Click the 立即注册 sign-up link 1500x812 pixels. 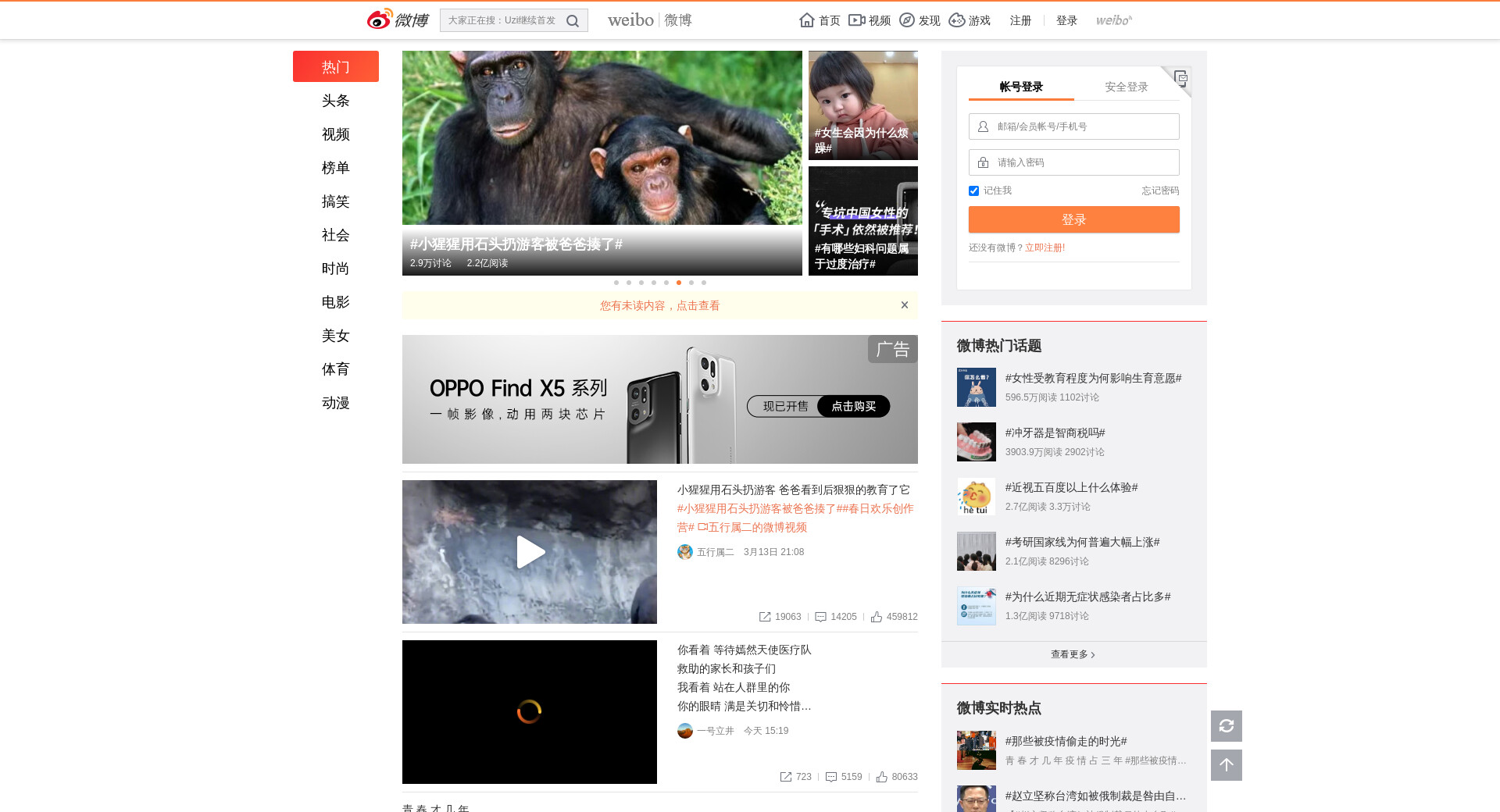click(x=1045, y=248)
